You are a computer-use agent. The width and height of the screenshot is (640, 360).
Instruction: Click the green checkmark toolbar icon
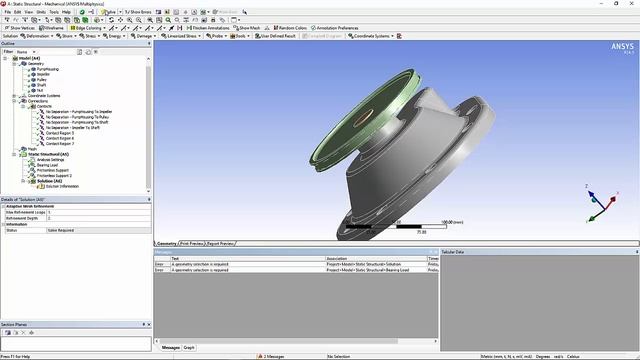[82, 12]
